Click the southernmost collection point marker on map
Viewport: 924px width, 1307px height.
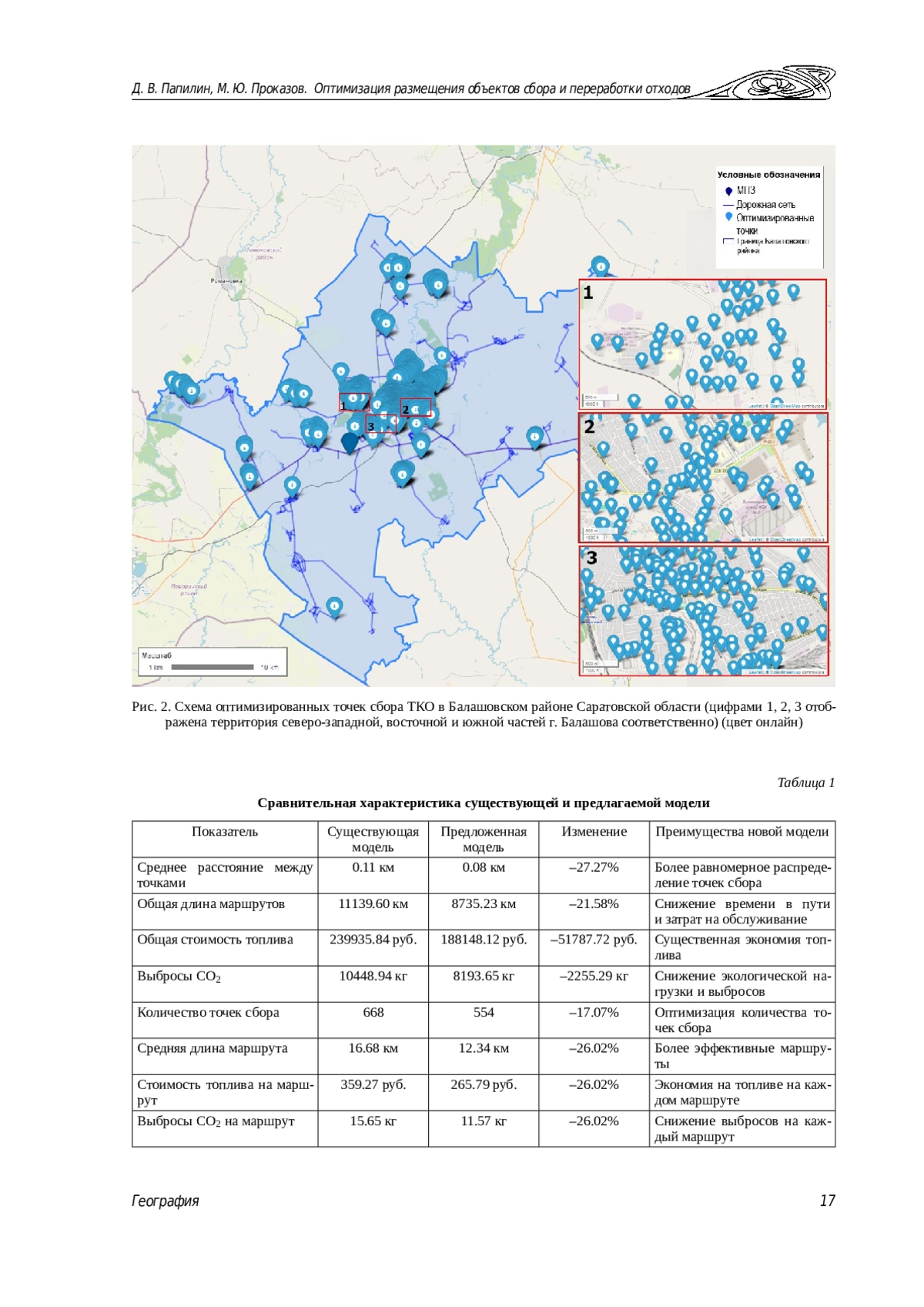point(334,607)
